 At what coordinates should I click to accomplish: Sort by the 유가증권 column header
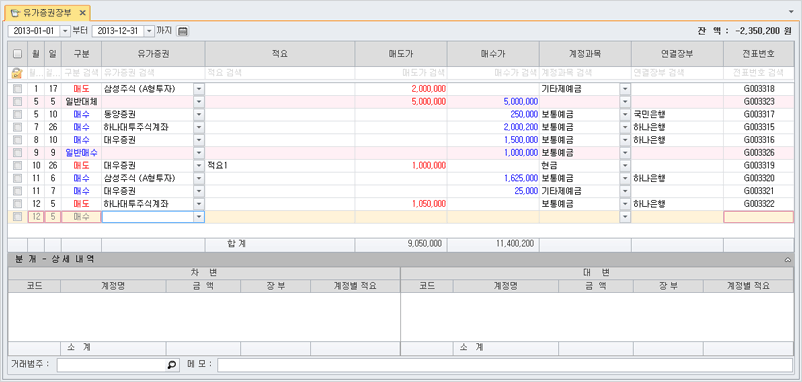tap(153, 54)
